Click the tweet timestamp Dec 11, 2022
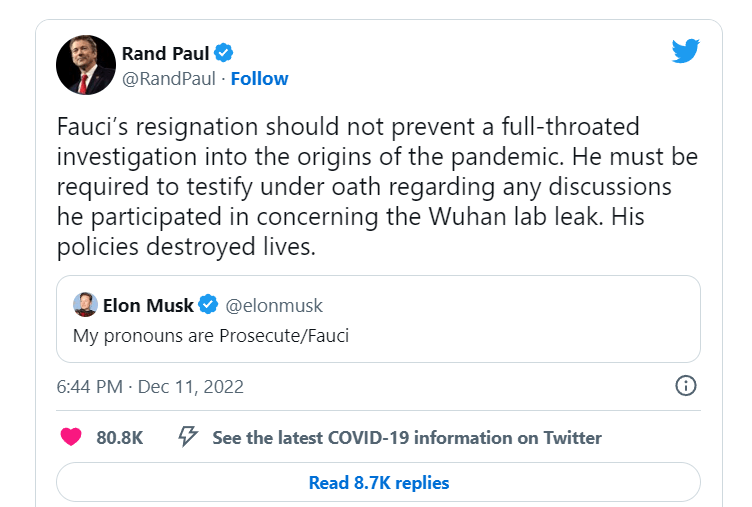Image resolution: width=752 pixels, height=507 pixels. point(150,386)
